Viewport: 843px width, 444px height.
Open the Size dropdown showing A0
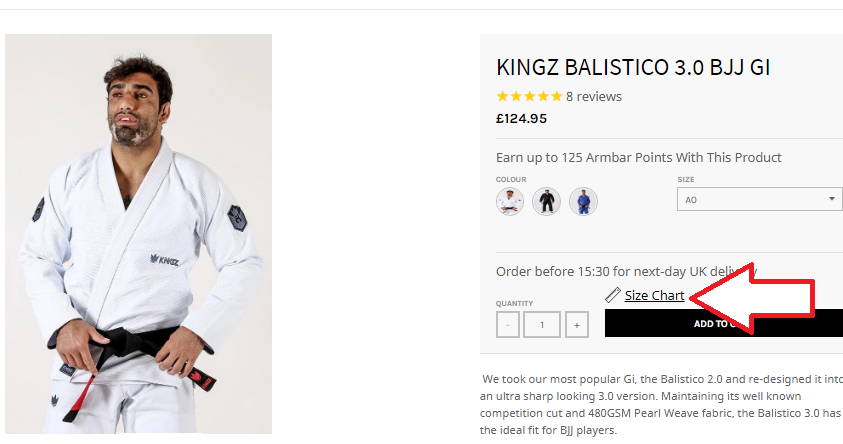click(759, 199)
